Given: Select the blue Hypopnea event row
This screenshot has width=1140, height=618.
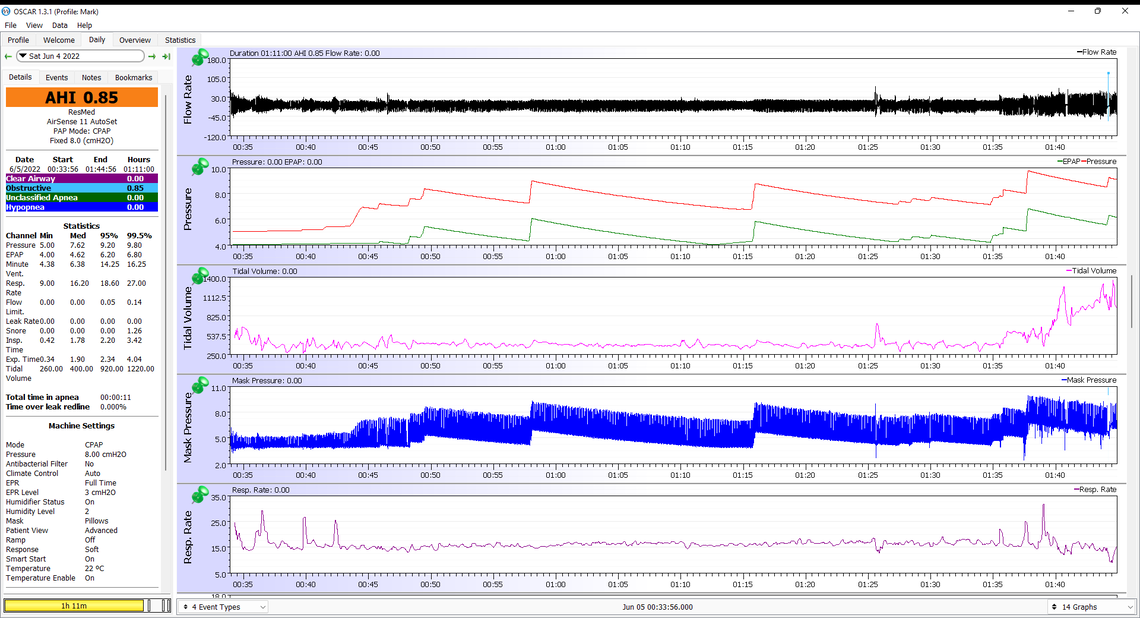Looking at the screenshot, I should pos(81,207).
